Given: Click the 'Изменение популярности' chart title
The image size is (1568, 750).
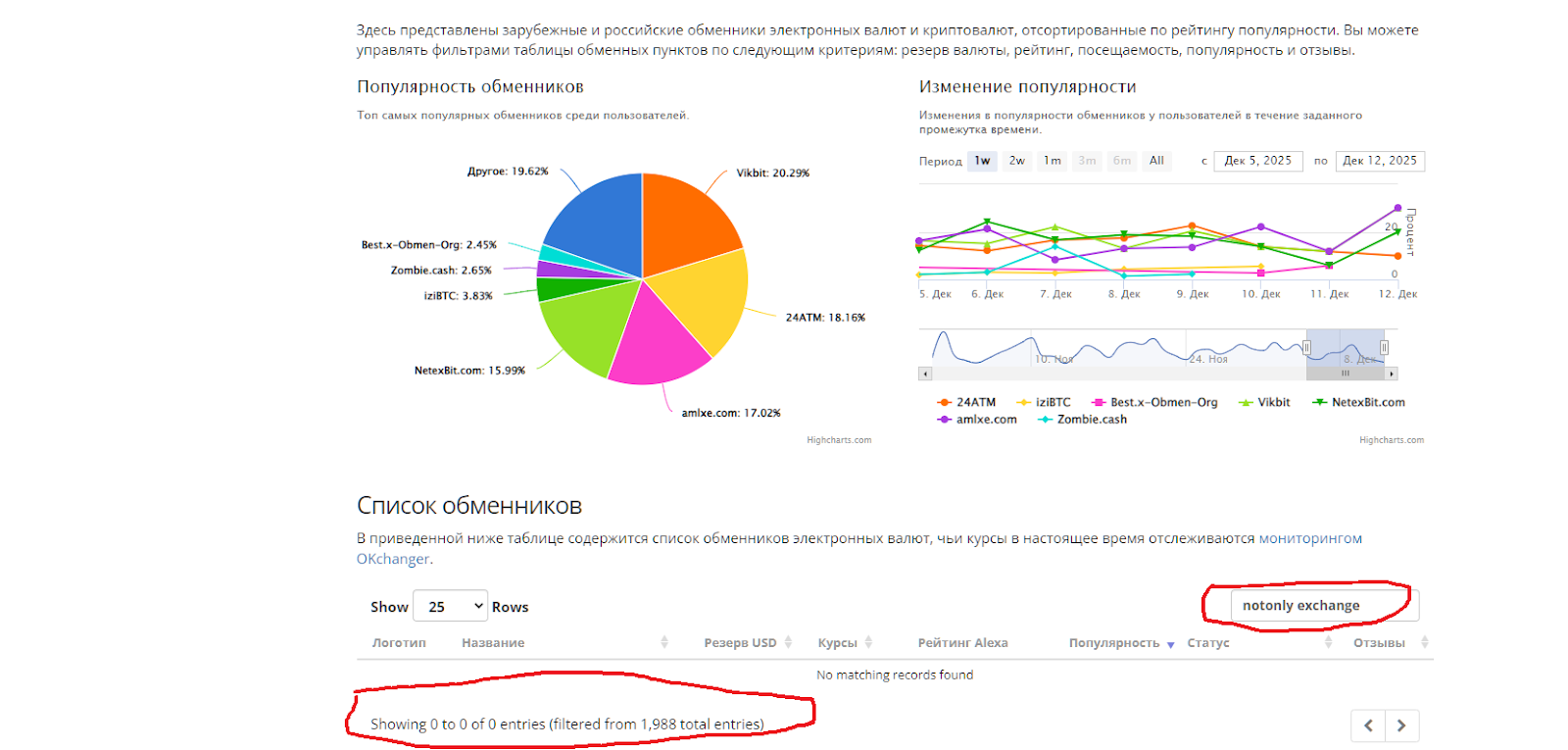Looking at the screenshot, I should tap(1028, 87).
